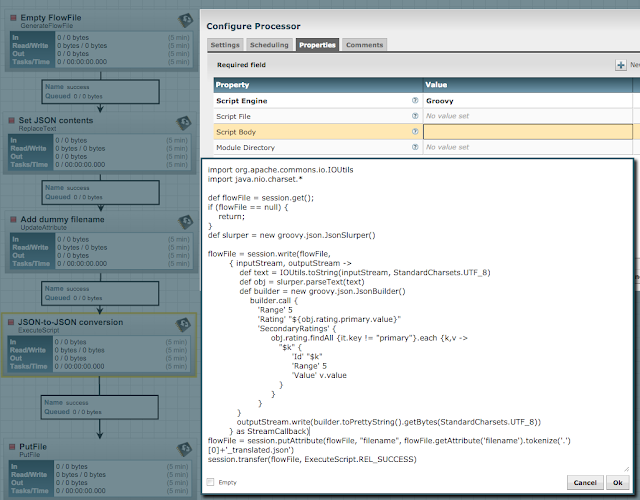
Task: Click the Script Body value field
Action: (x=528, y=132)
